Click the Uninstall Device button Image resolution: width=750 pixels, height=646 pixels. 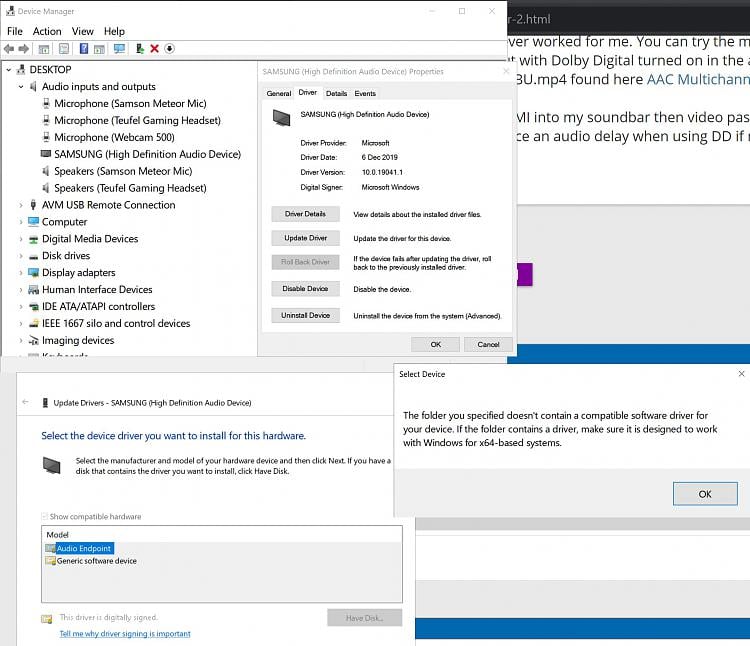(305, 315)
